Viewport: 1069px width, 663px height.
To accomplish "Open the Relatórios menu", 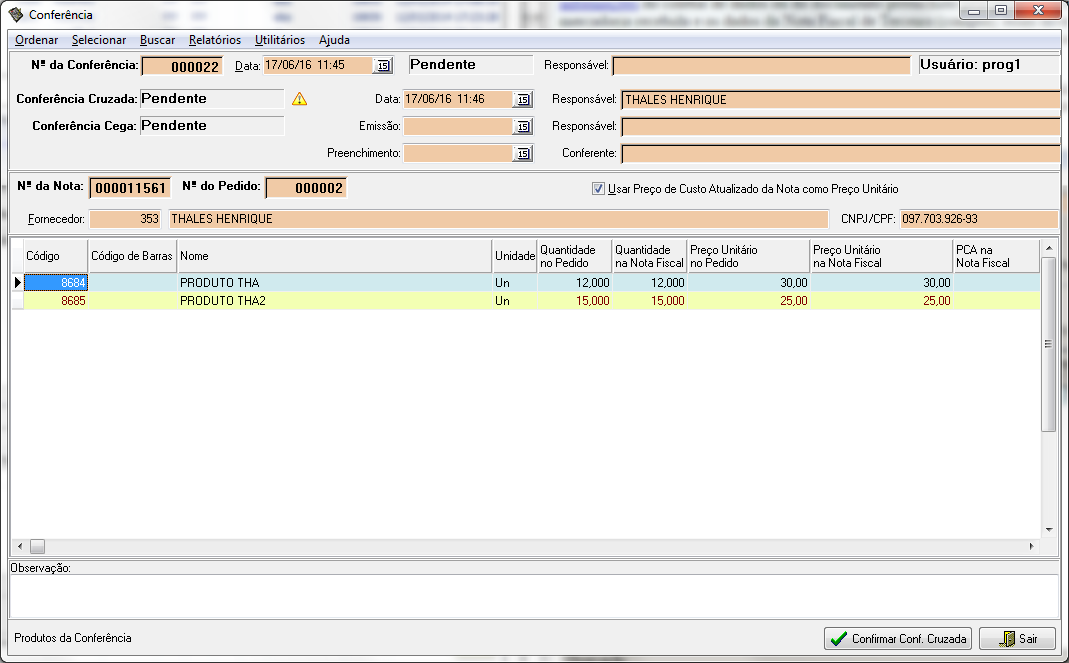I will pos(215,40).
